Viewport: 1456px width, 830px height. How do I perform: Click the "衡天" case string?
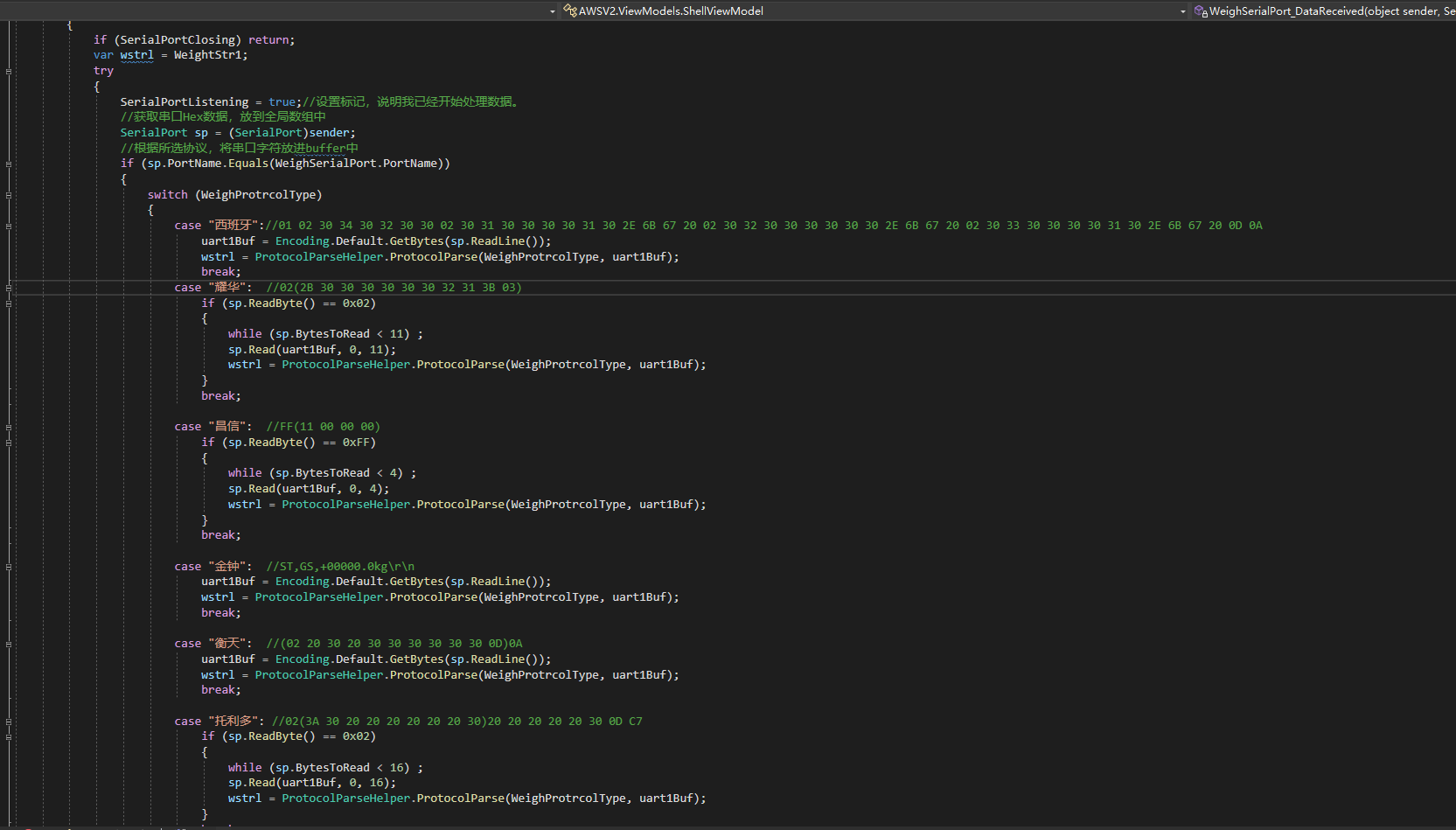tap(226, 644)
